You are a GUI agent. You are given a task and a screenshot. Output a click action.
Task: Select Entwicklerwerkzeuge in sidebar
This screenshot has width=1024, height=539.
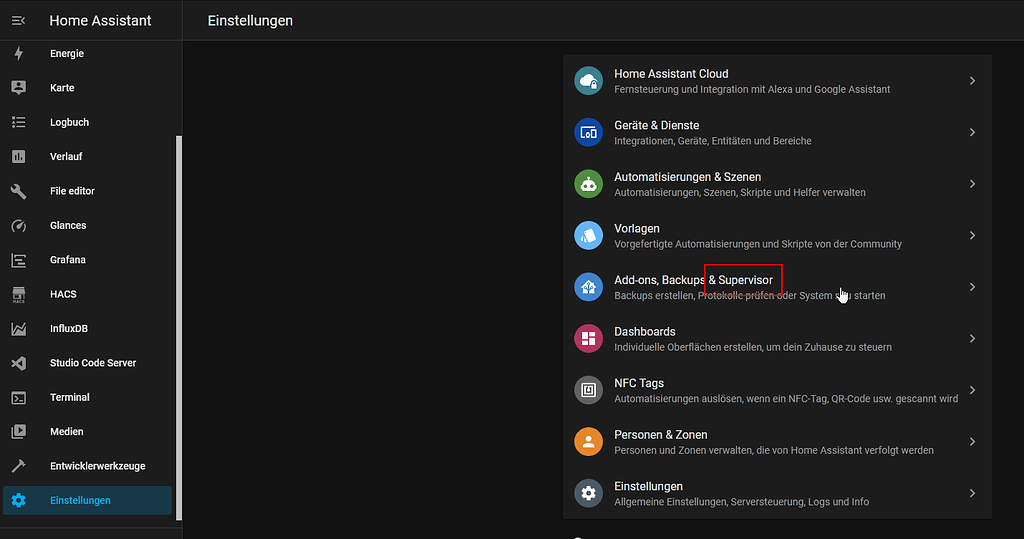(x=87, y=466)
